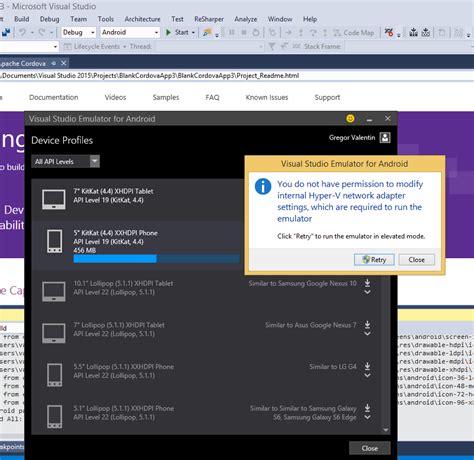Open the Team menu
The height and width of the screenshot is (460, 474).
tap(78, 19)
